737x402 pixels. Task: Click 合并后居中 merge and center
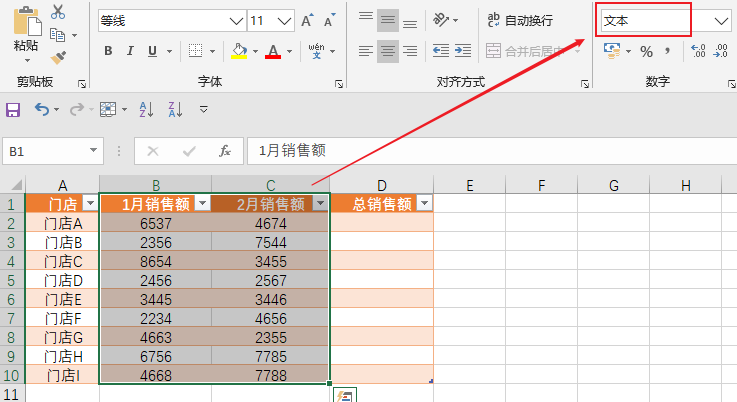coord(526,51)
